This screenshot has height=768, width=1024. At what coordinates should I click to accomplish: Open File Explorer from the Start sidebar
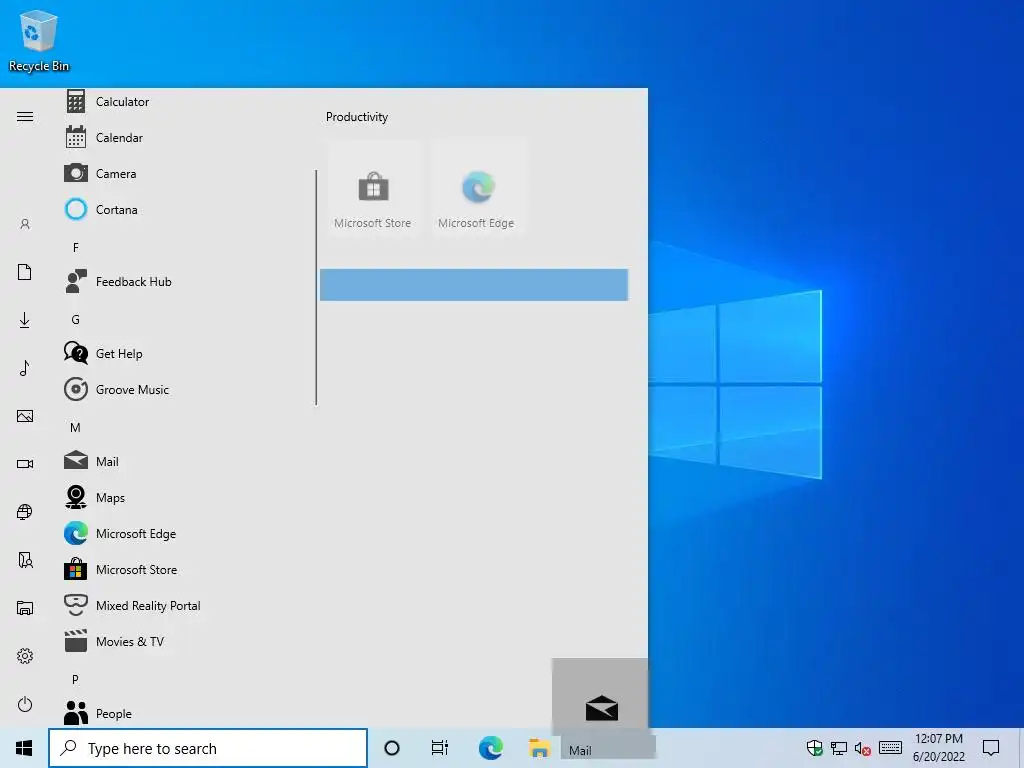click(25, 608)
